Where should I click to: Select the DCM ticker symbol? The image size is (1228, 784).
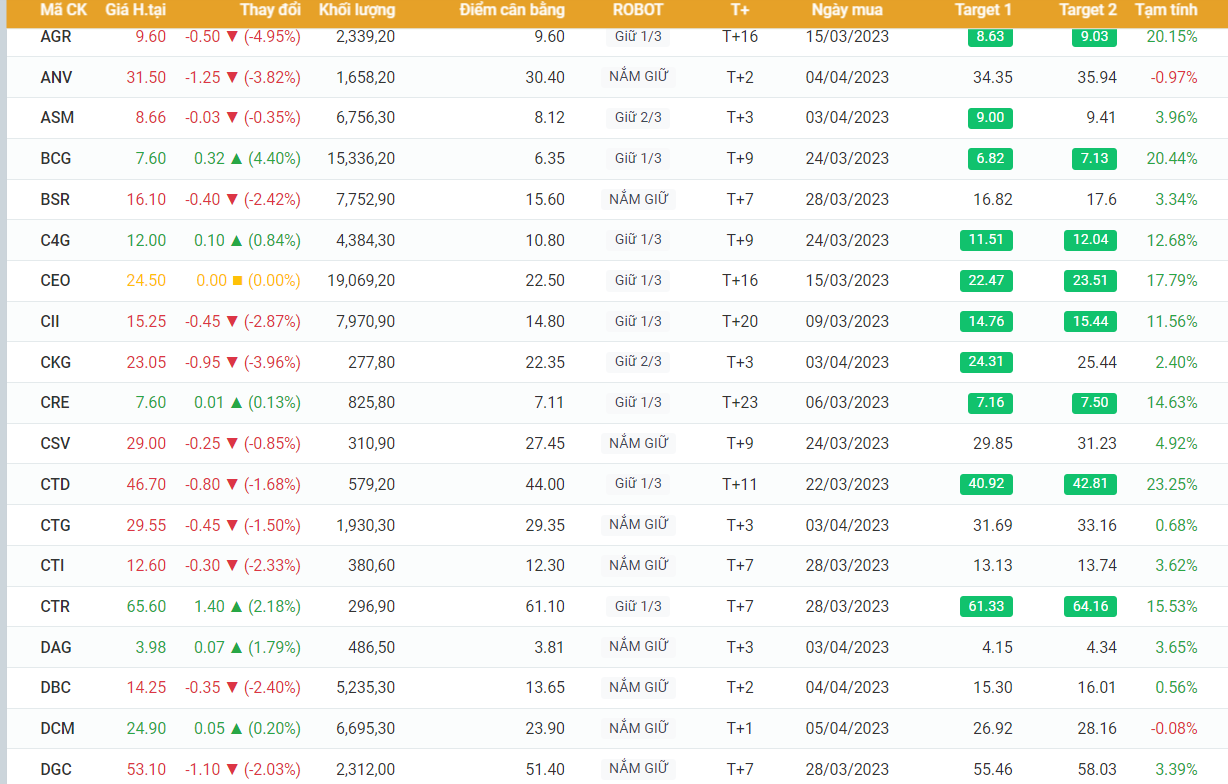58,728
